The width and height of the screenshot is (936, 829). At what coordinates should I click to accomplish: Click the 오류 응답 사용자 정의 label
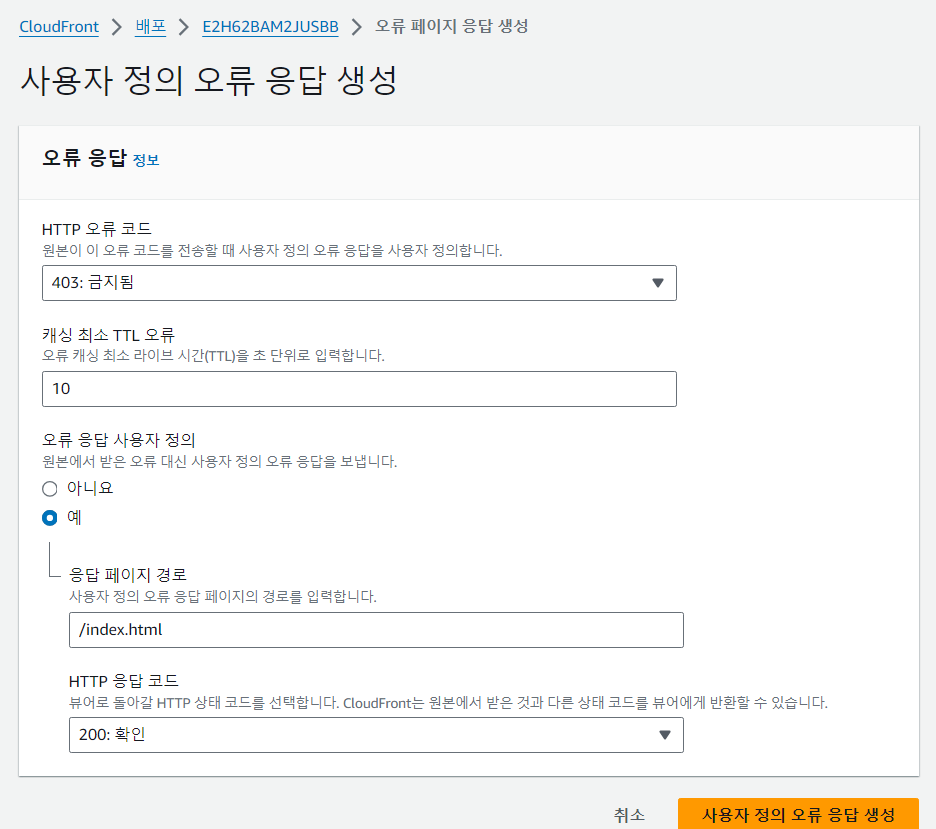[119, 440]
